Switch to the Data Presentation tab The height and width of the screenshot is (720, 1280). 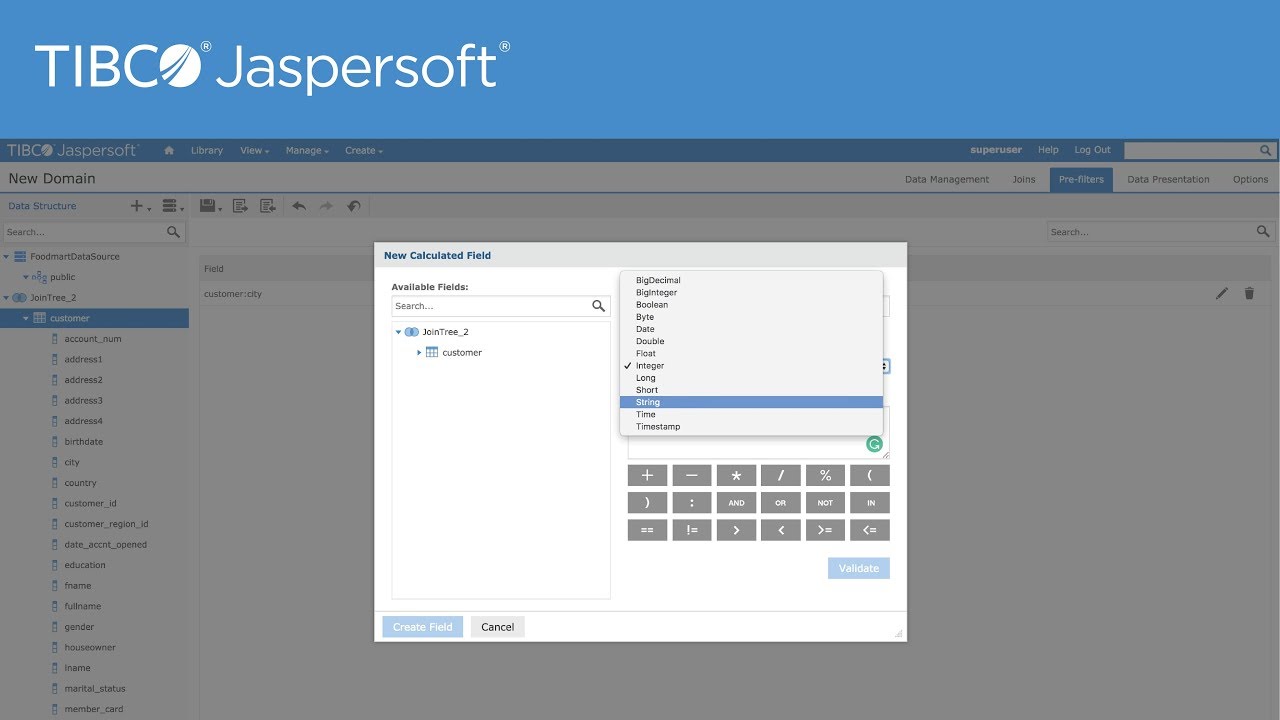tap(1168, 180)
